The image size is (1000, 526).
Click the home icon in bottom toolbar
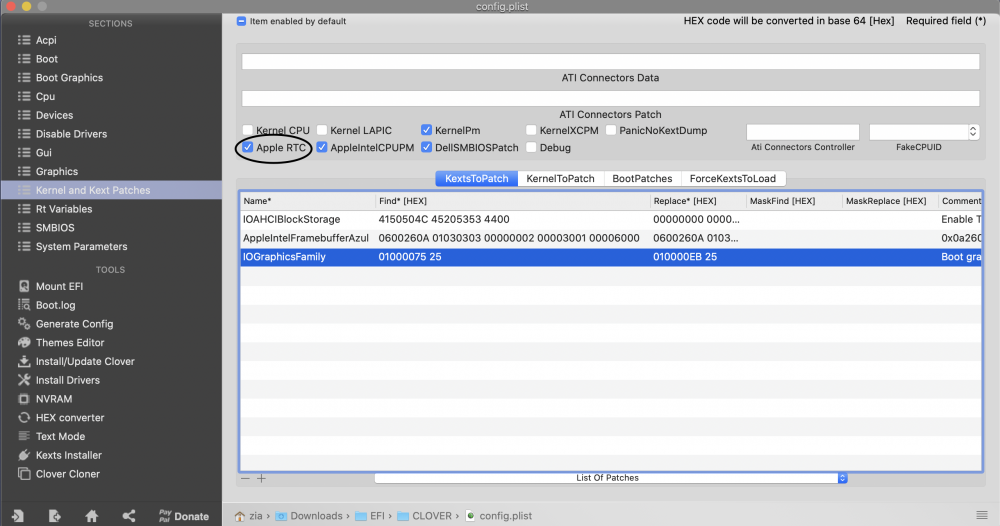pos(91,516)
